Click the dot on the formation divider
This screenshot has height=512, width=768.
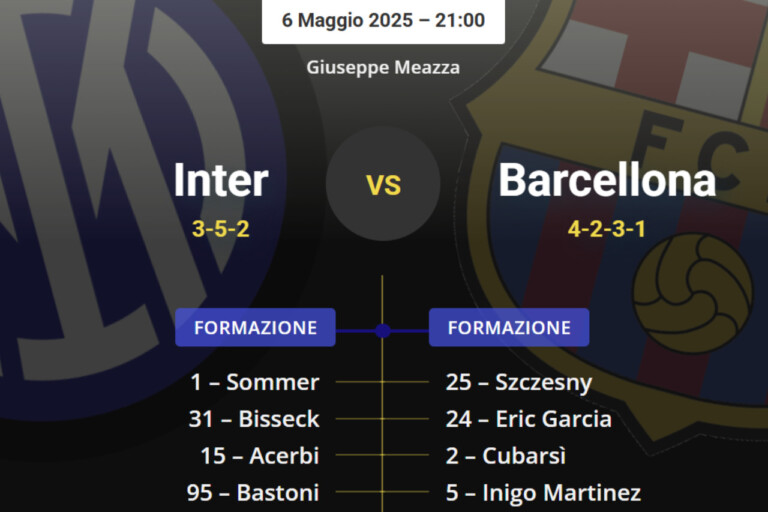(383, 330)
